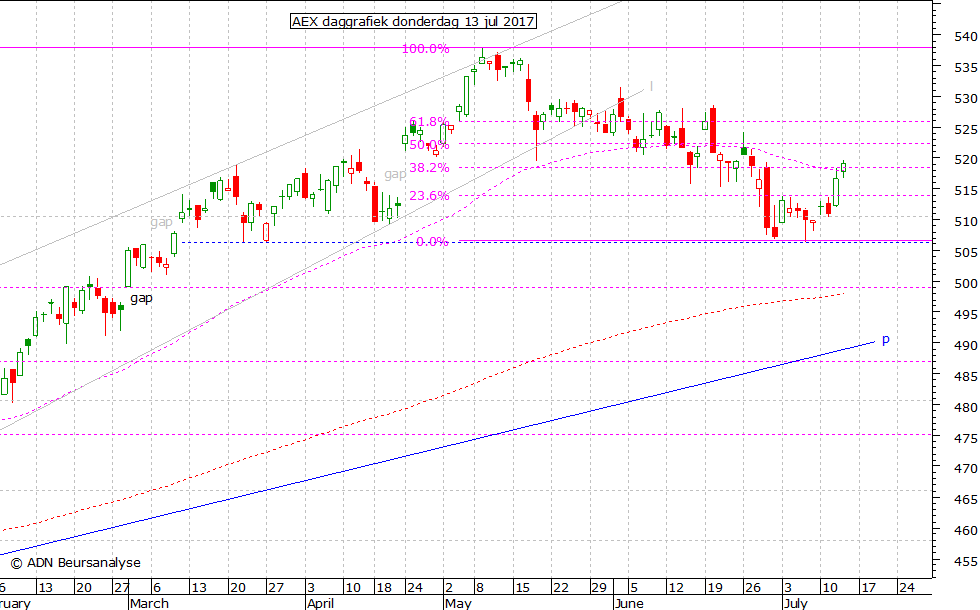The width and height of the screenshot is (980, 610).
Task: Select the '23.6%' retracement label
Action: click(429, 196)
